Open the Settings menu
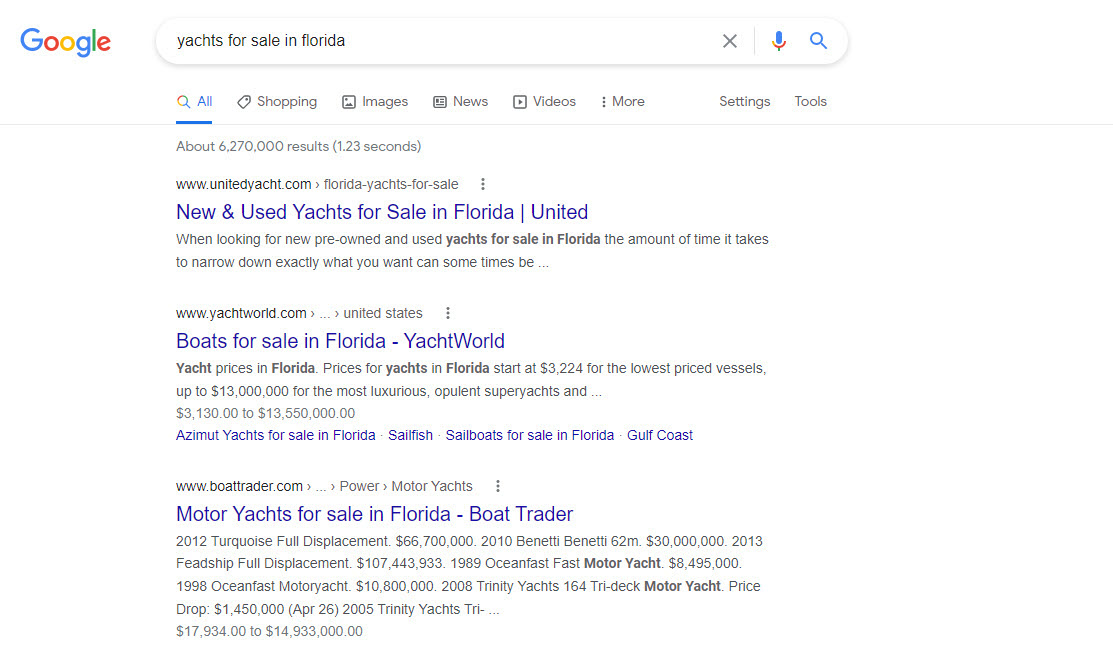This screenshot has width=1113, height=650. pos(744,102)
